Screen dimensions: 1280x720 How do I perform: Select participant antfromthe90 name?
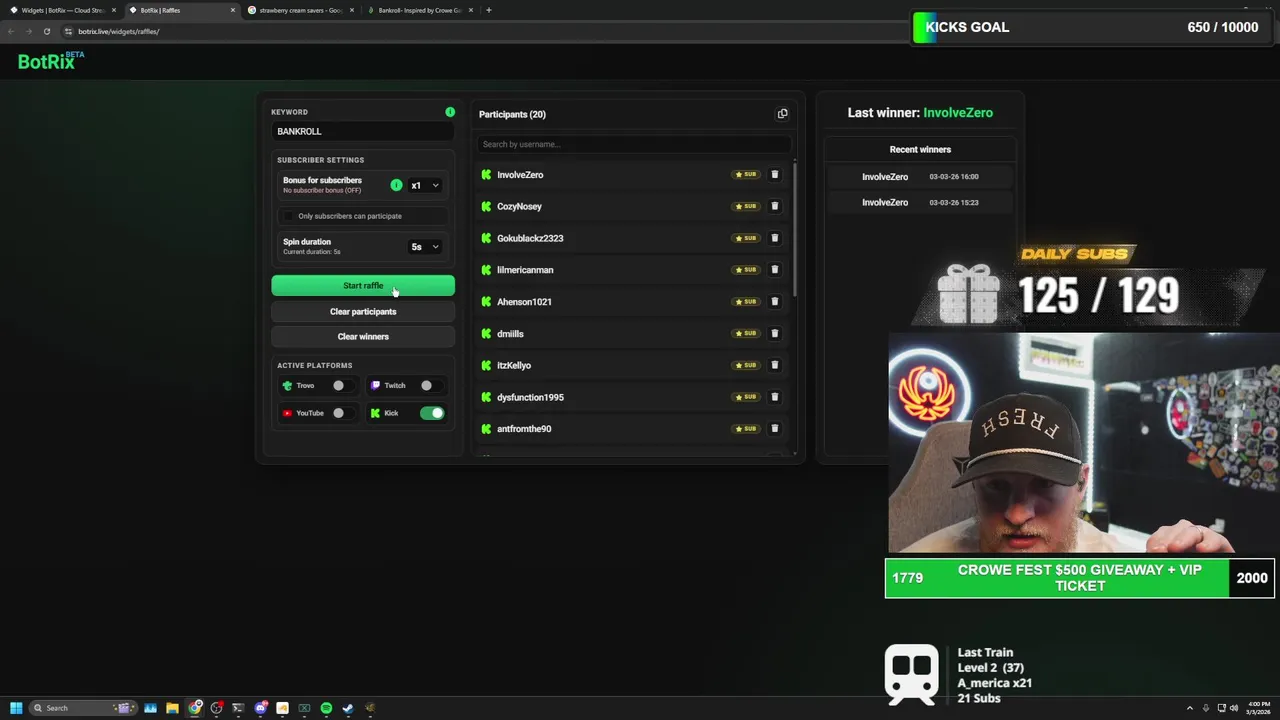(x=524, y=429)
